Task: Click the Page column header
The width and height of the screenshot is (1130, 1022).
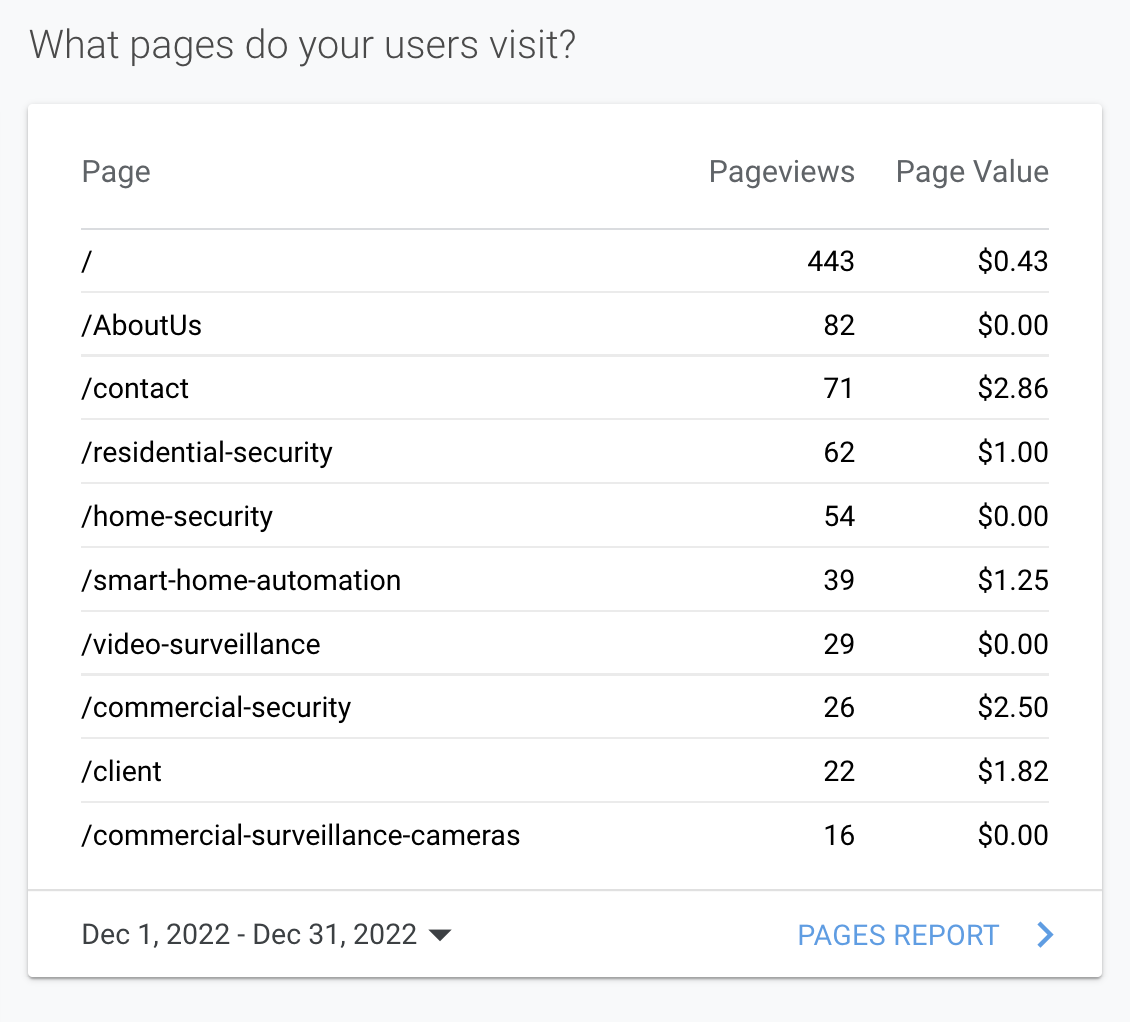Action: coord(116,172)
